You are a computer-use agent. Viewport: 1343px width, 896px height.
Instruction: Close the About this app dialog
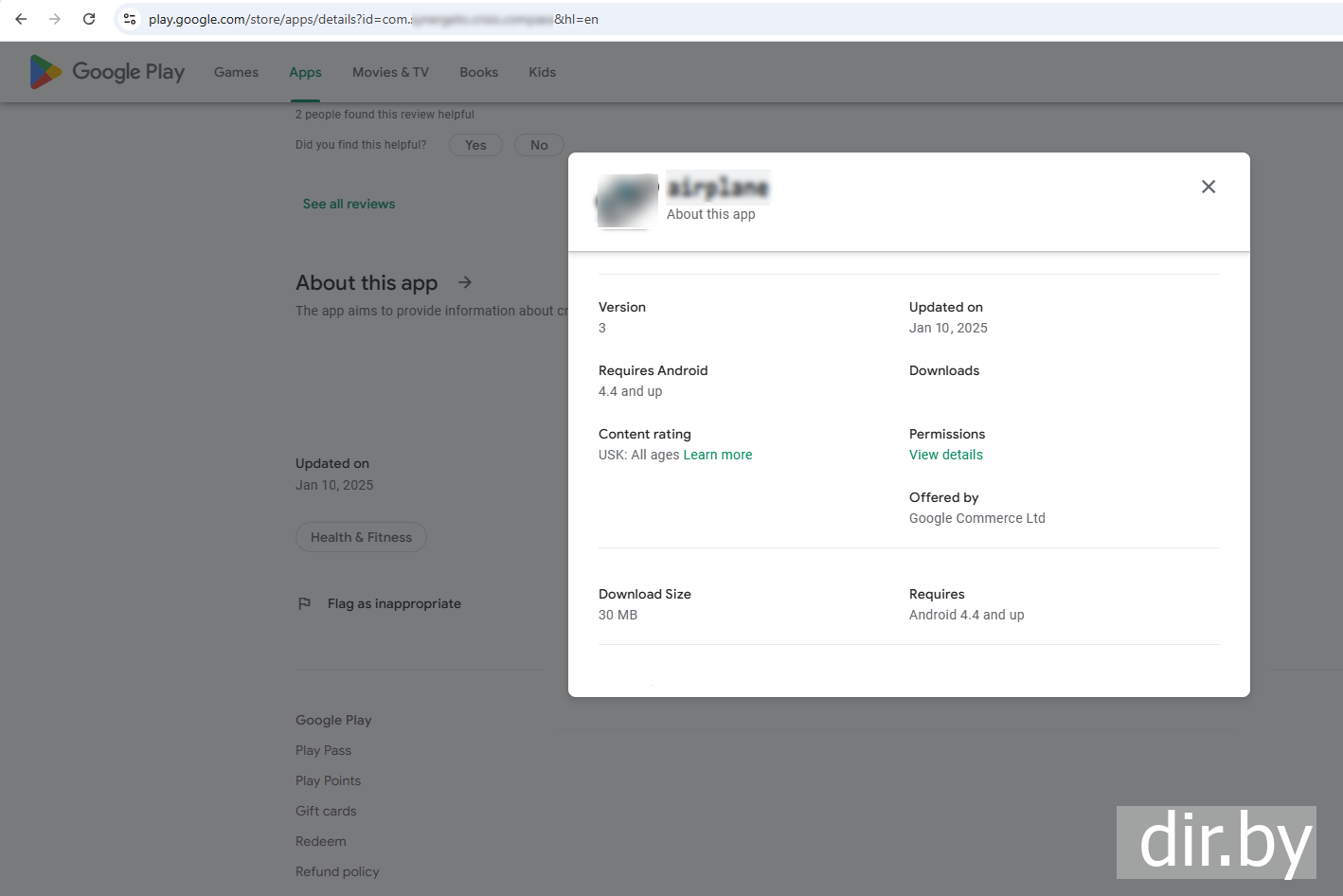[x=1208, y=187]
